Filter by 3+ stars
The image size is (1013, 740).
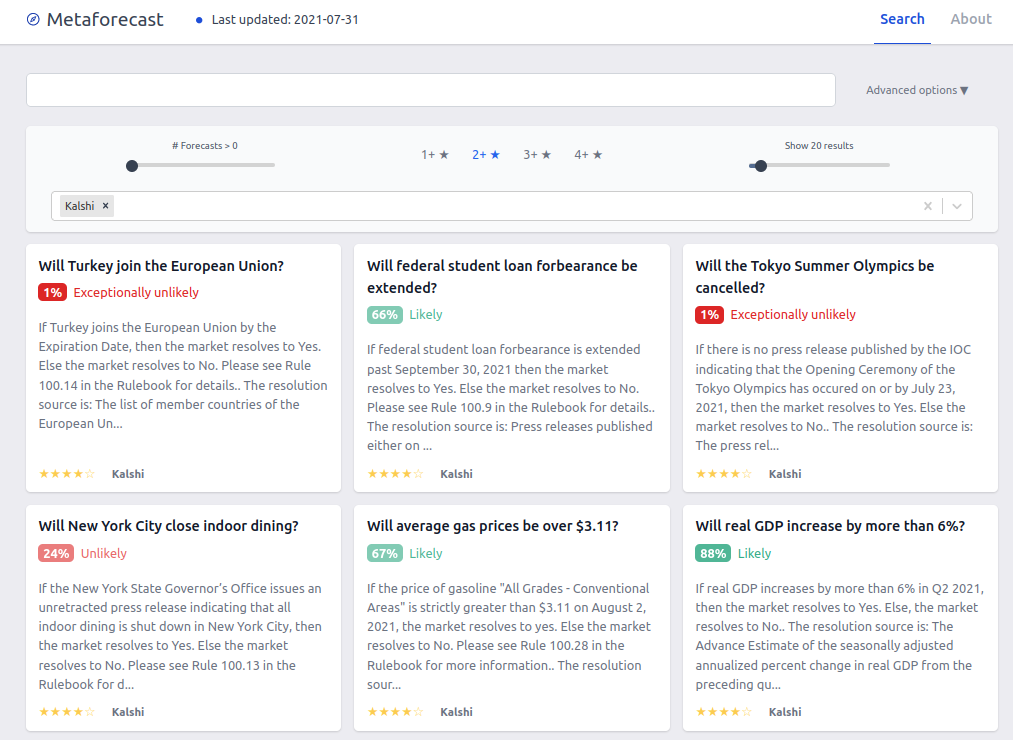537,154
